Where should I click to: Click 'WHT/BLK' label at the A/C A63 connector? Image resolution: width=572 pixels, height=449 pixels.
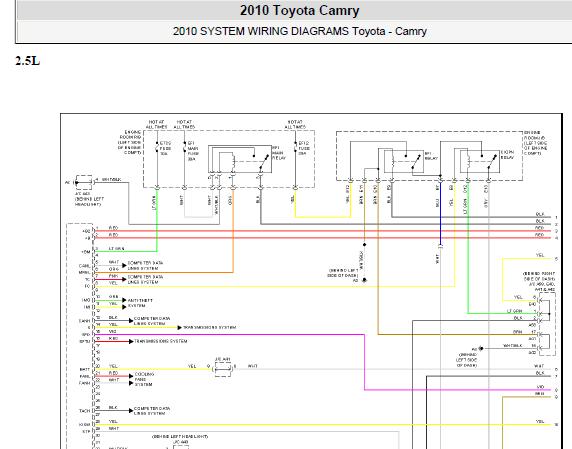(111, 179)
